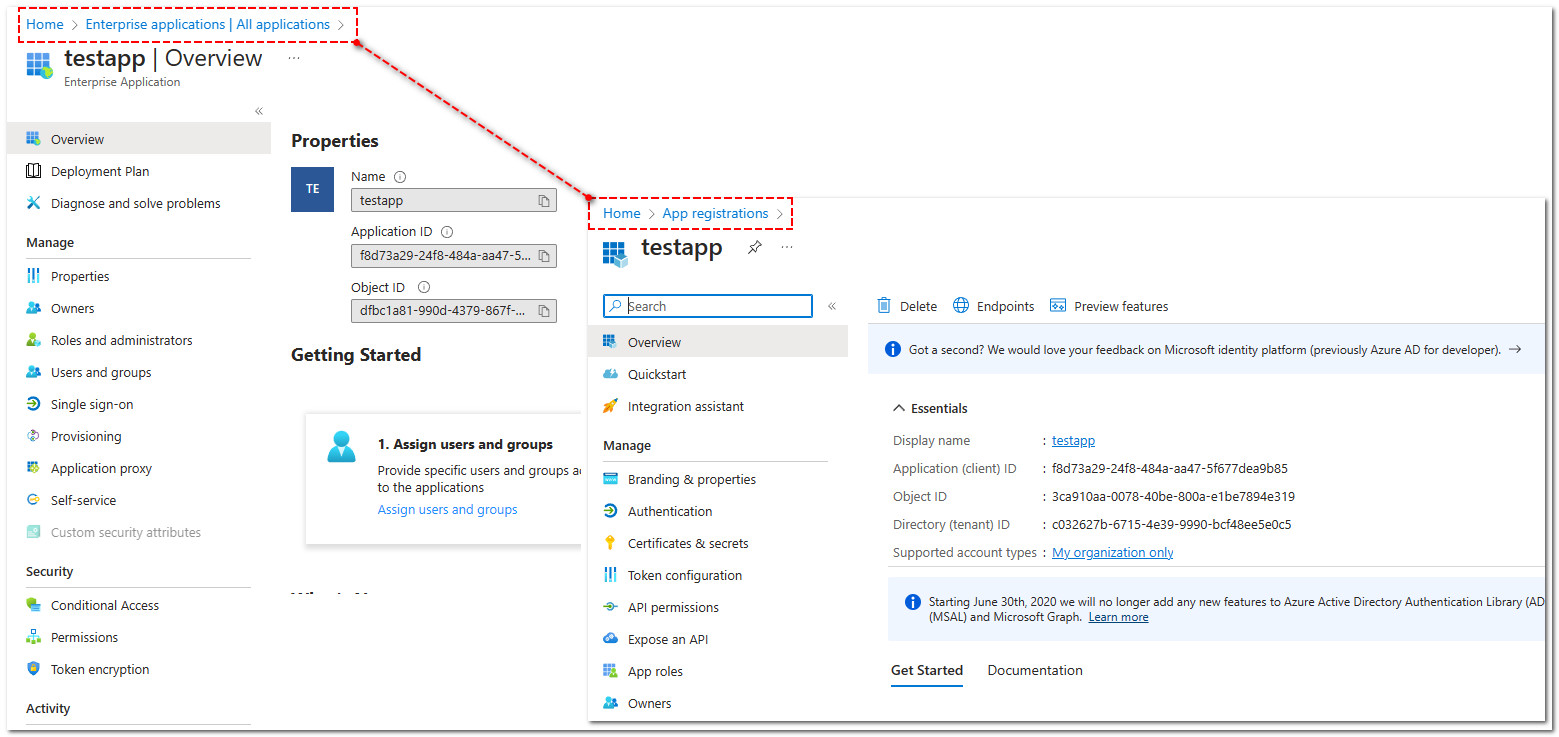Open Deployment Plan in Enterprise application sidebar

(x=100, y=171)
